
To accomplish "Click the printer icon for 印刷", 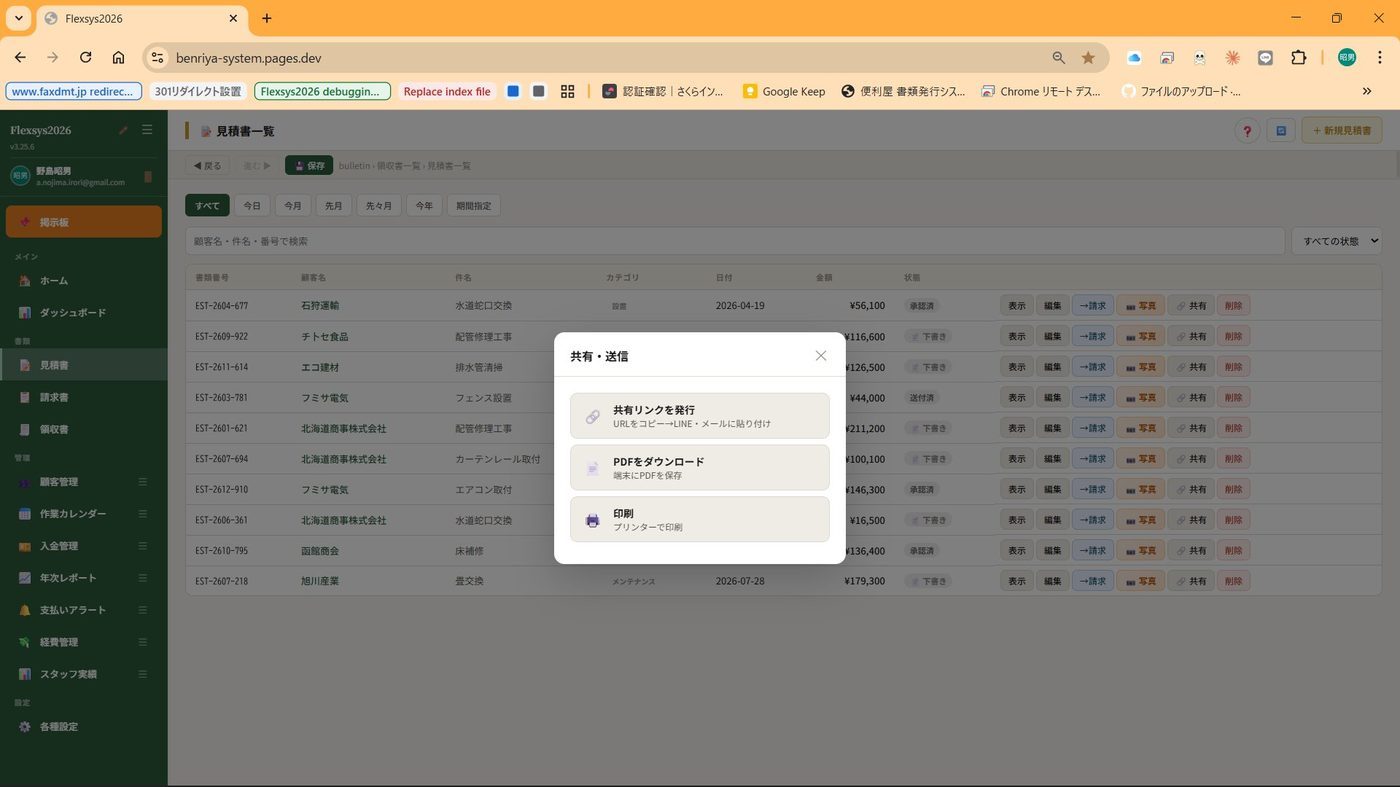I will pos(592,520).
